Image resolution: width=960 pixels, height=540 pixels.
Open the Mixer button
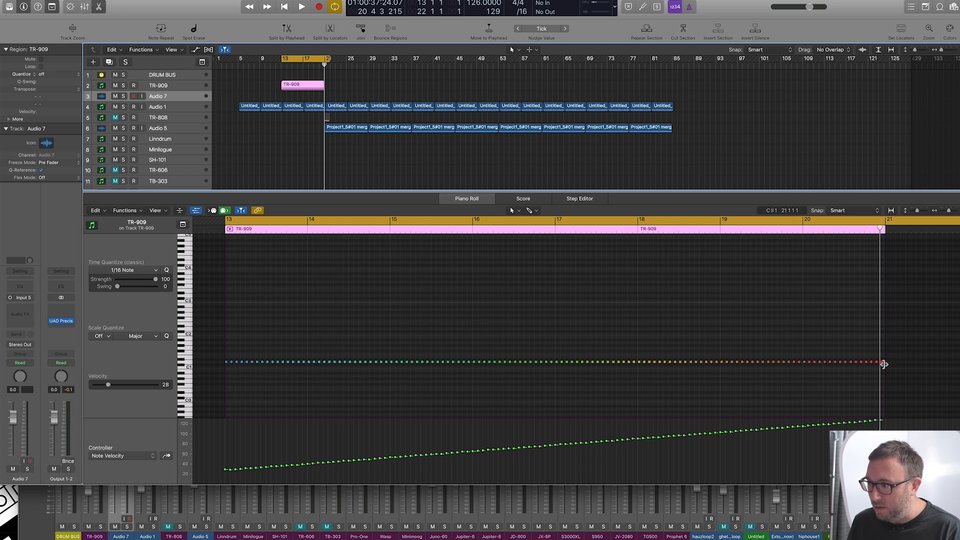click(84, 7)
